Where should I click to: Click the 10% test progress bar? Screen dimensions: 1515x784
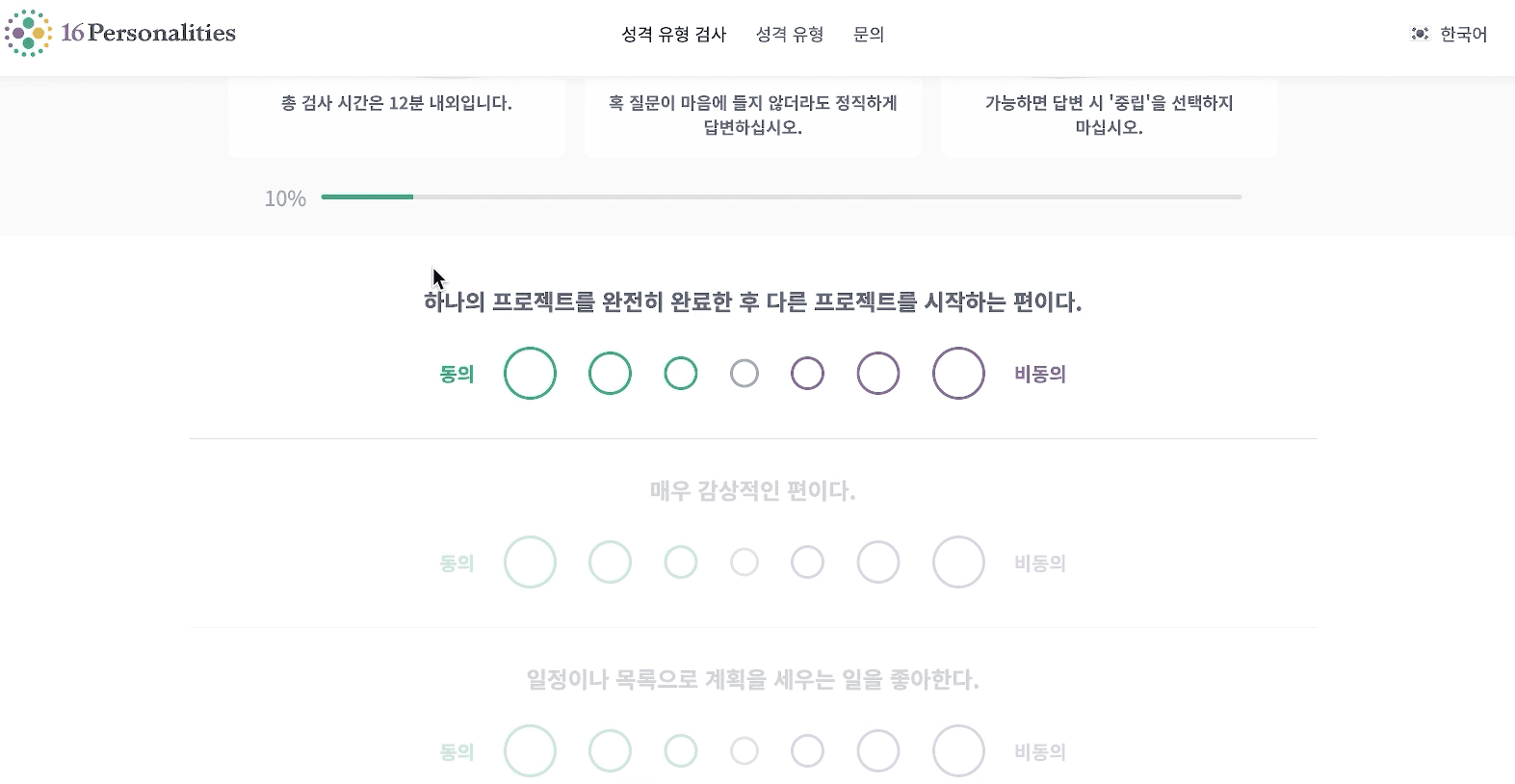tap(780, 196)
